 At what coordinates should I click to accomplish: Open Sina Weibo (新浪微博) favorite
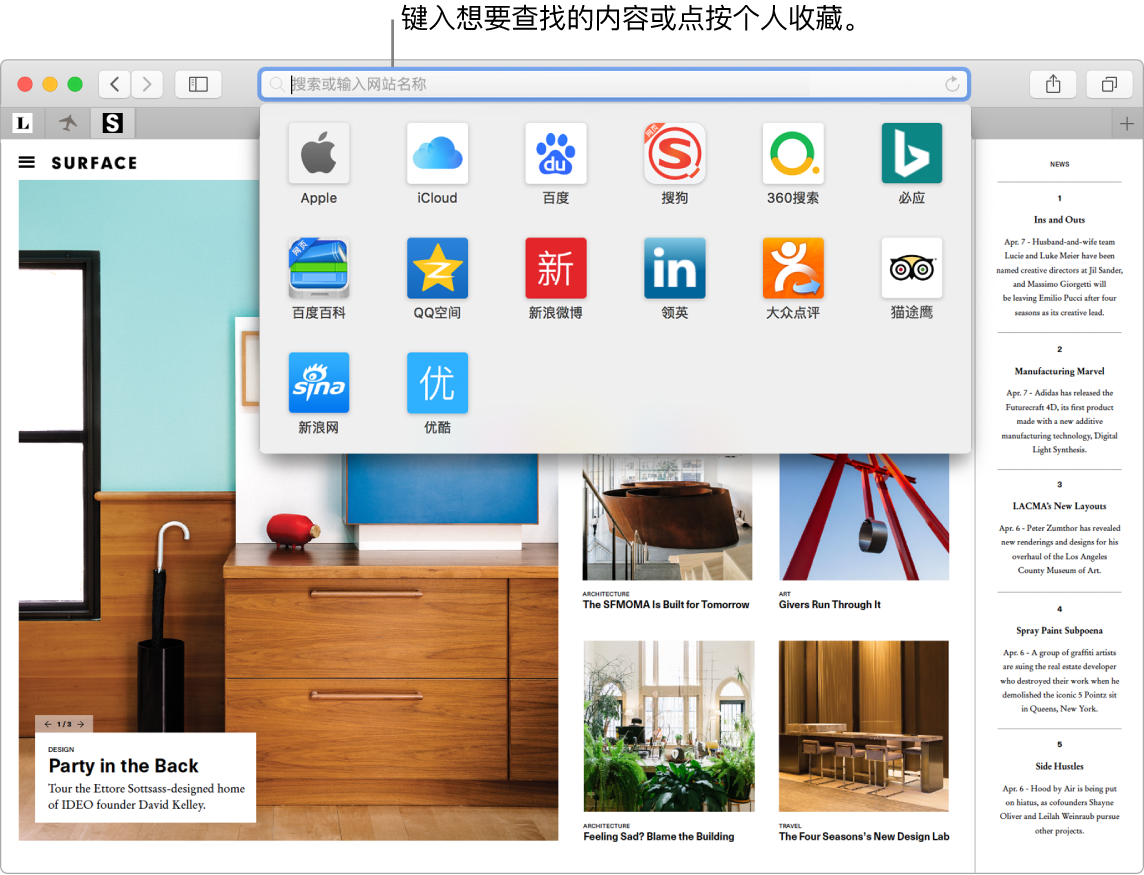point(555,267)
